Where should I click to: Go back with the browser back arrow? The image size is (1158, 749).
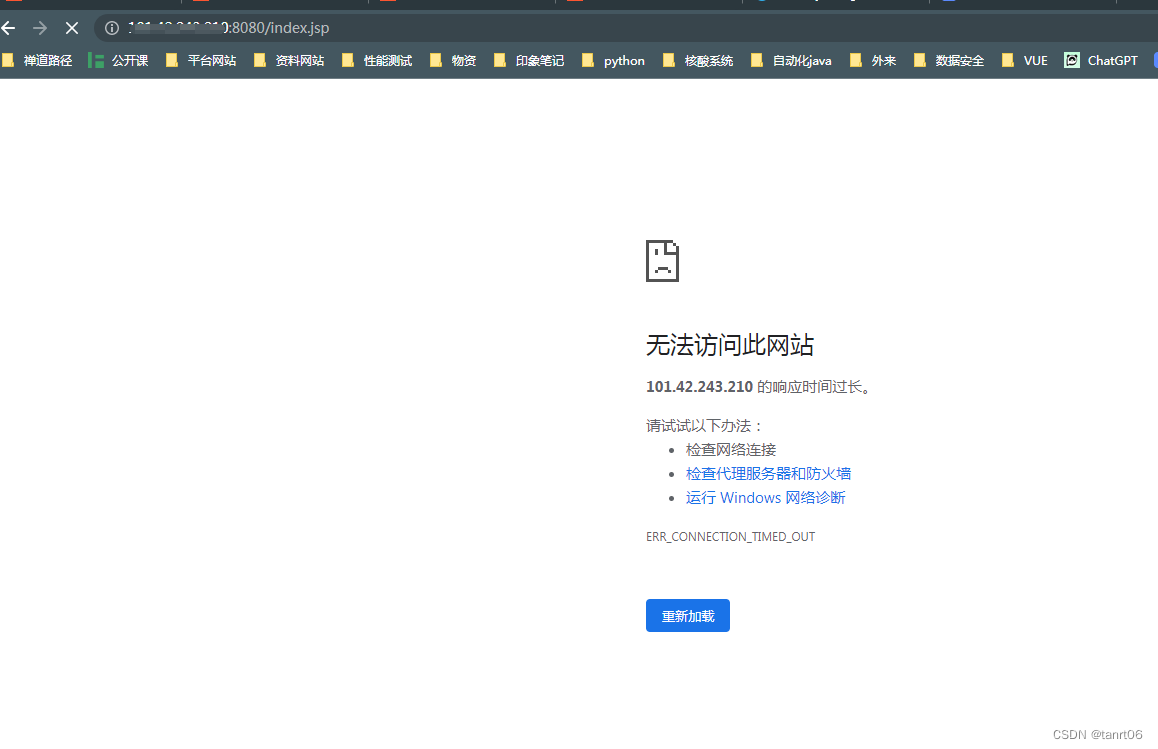tap(8, 28)
